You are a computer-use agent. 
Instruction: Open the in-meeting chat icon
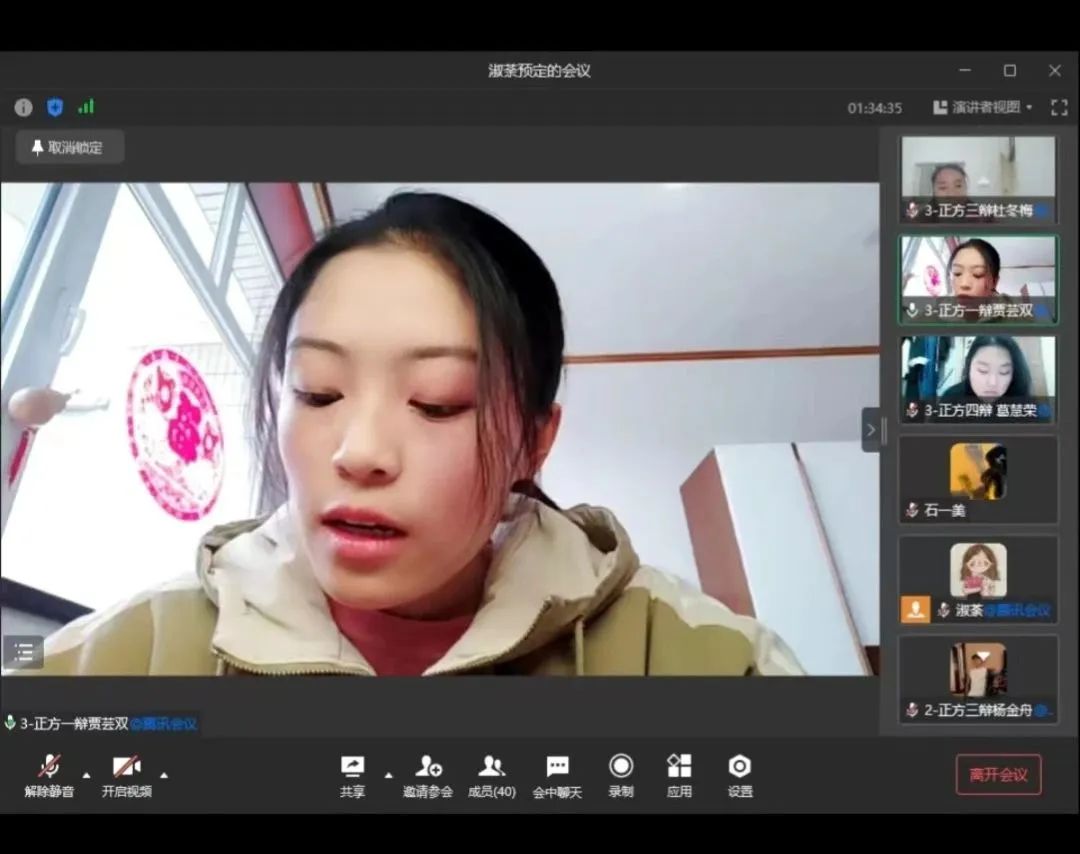pos(557,776)
